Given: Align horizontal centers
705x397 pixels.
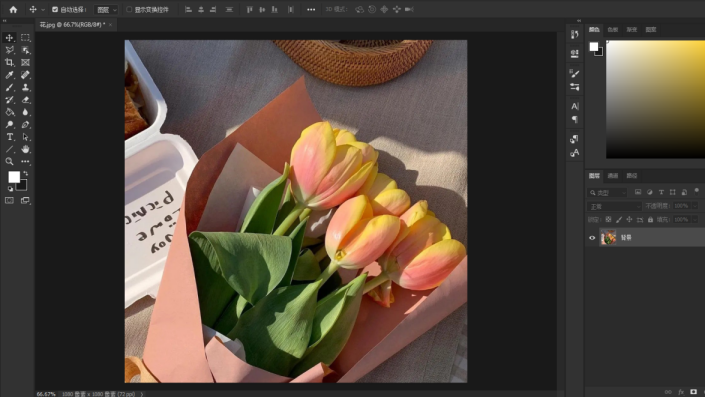Looking at the screenshot, I should 201,9.
